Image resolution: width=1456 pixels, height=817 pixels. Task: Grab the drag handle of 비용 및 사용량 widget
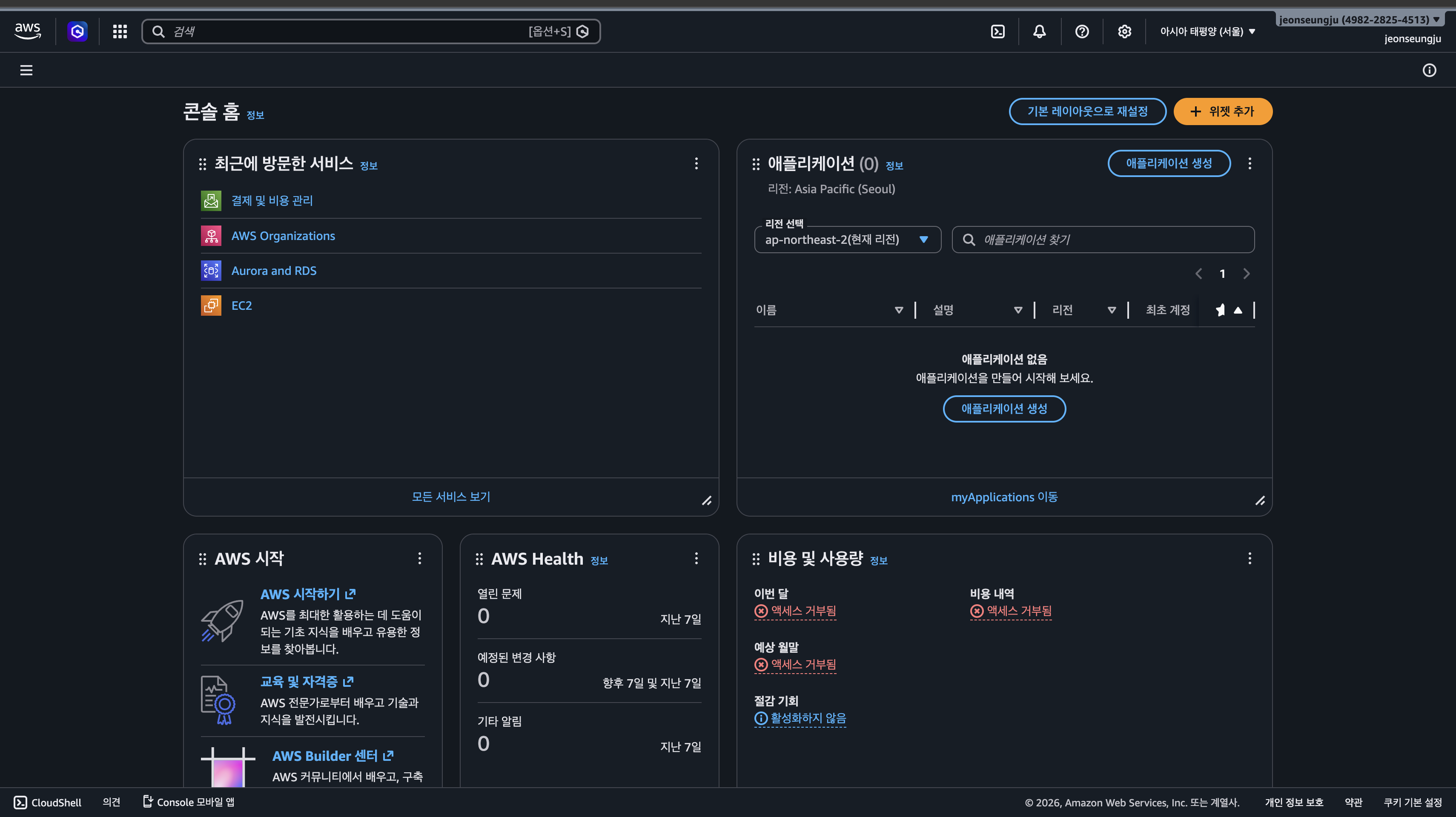[x=756, y=559]
